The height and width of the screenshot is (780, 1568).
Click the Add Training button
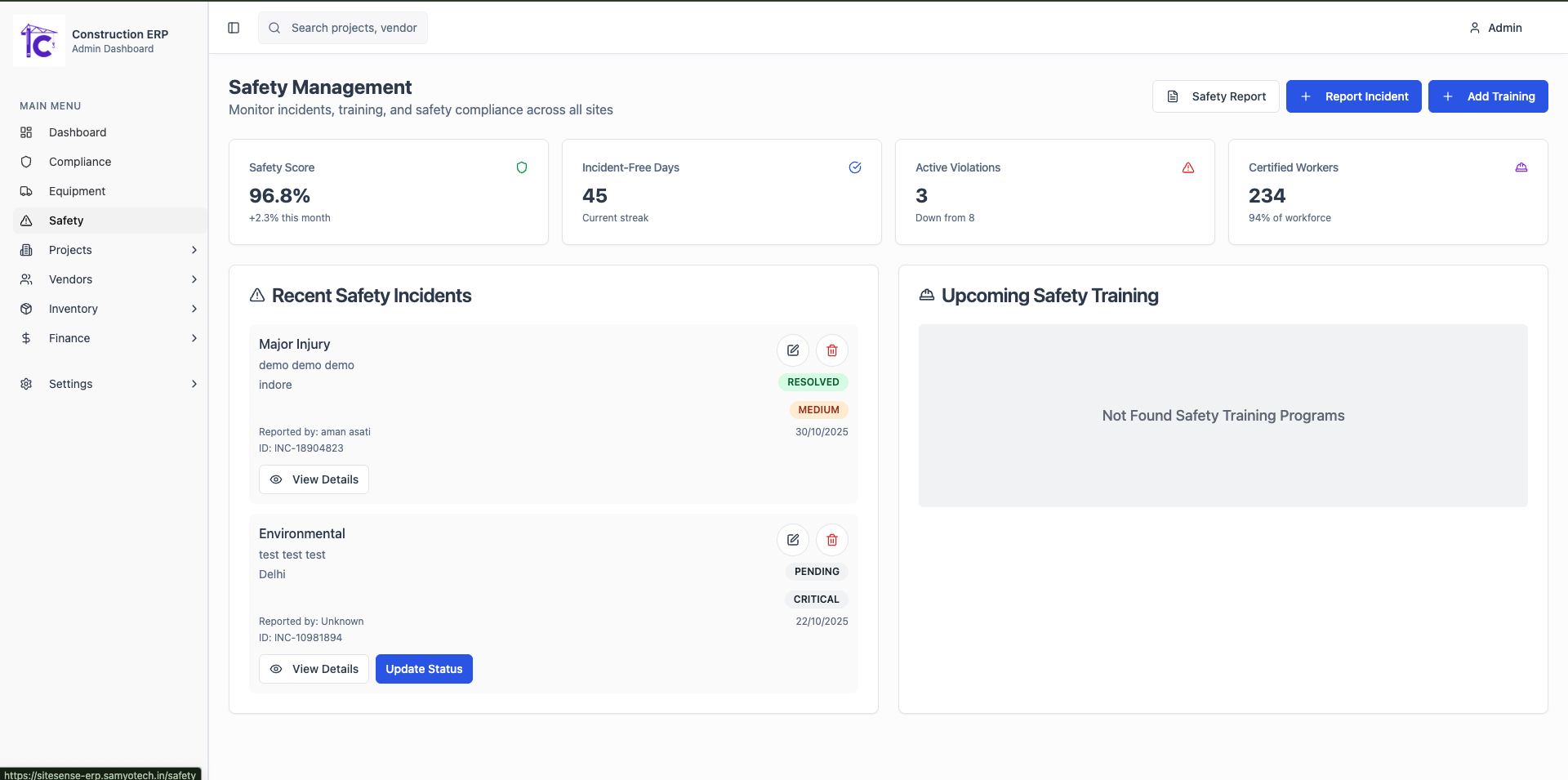click(x=1488, y=96)
